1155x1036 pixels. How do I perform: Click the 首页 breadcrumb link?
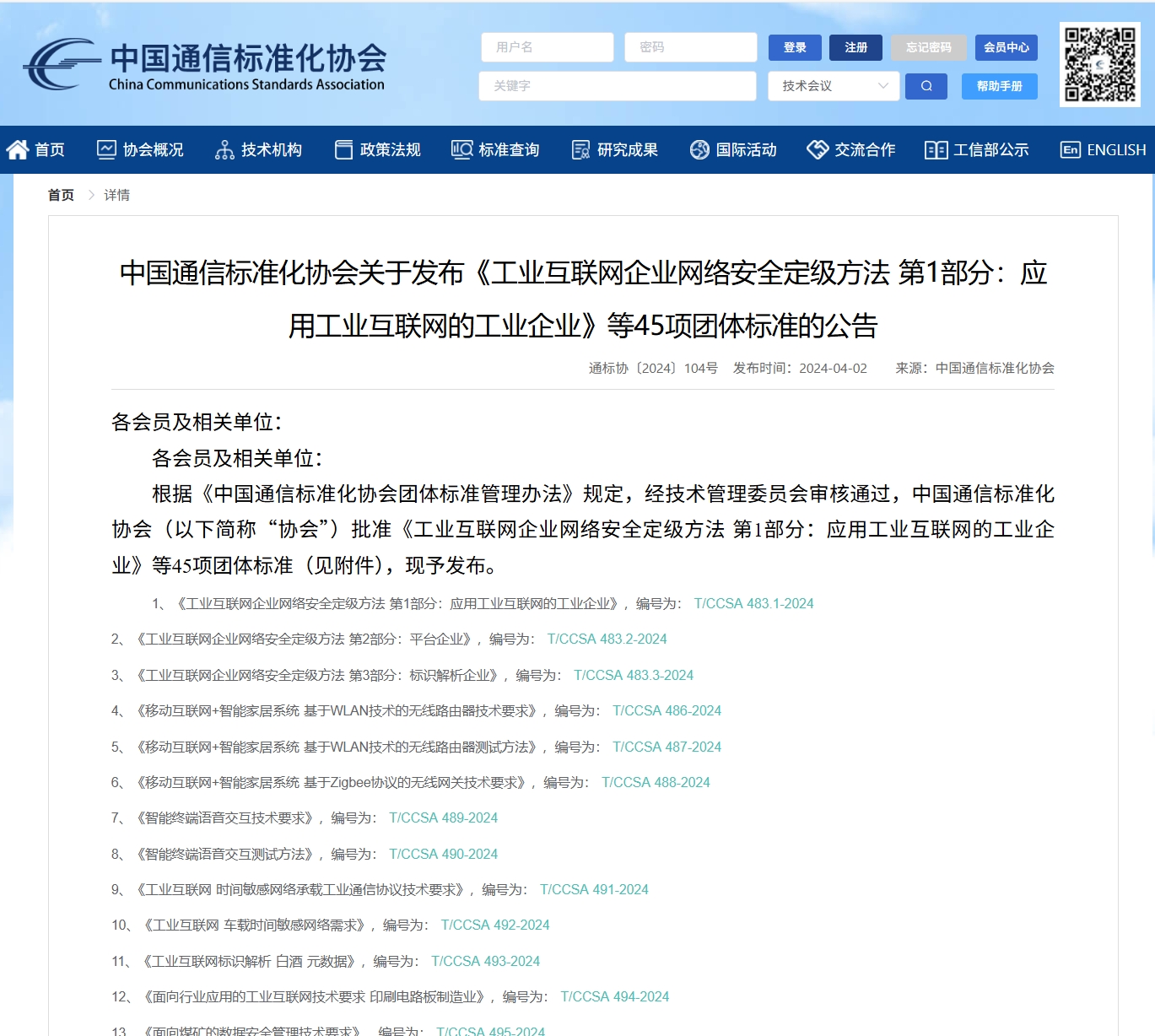pyautogui.click(x=61, y=195)
